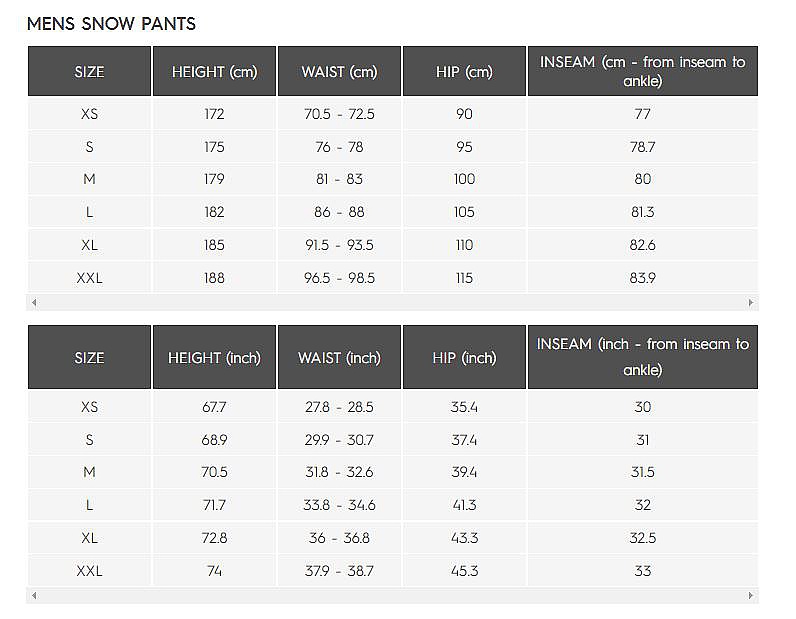Viewport: 796px width, 619px height.
Task: Select the HEIGHT (inch) column header
Action: point(214,357)
